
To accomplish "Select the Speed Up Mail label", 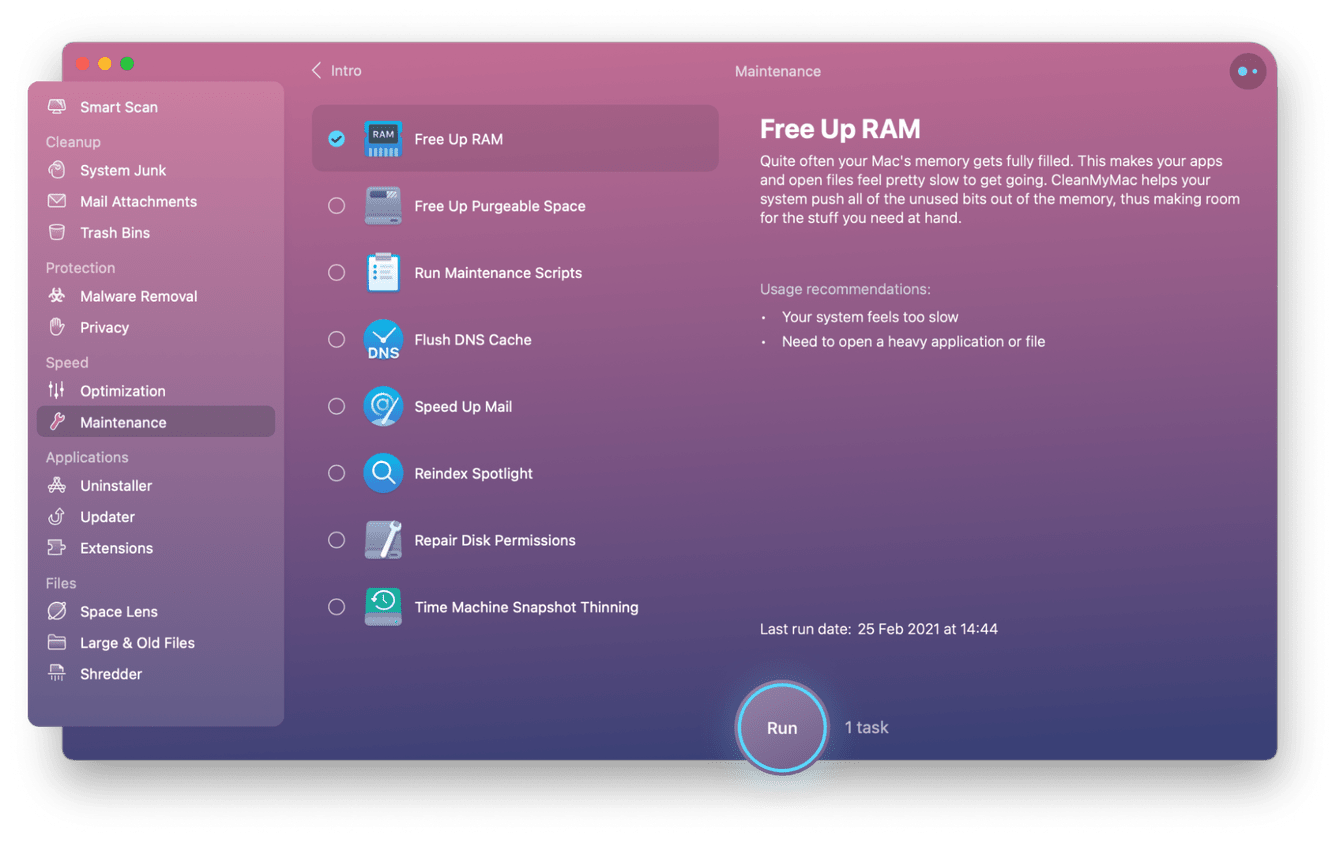I will [463, 407].
